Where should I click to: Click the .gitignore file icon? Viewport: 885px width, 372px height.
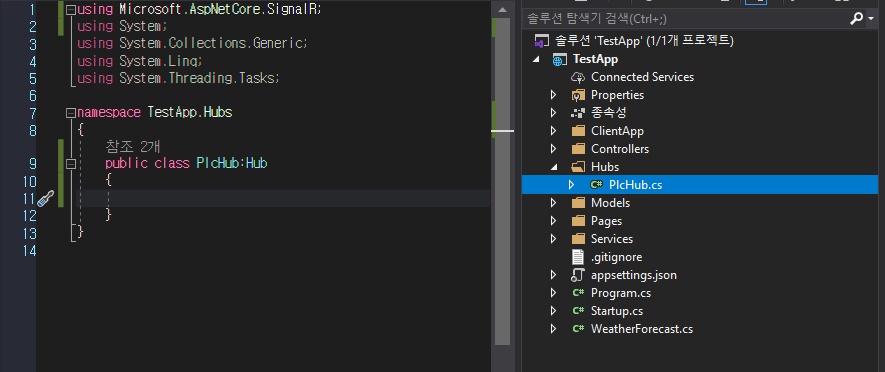coord(577,257)
